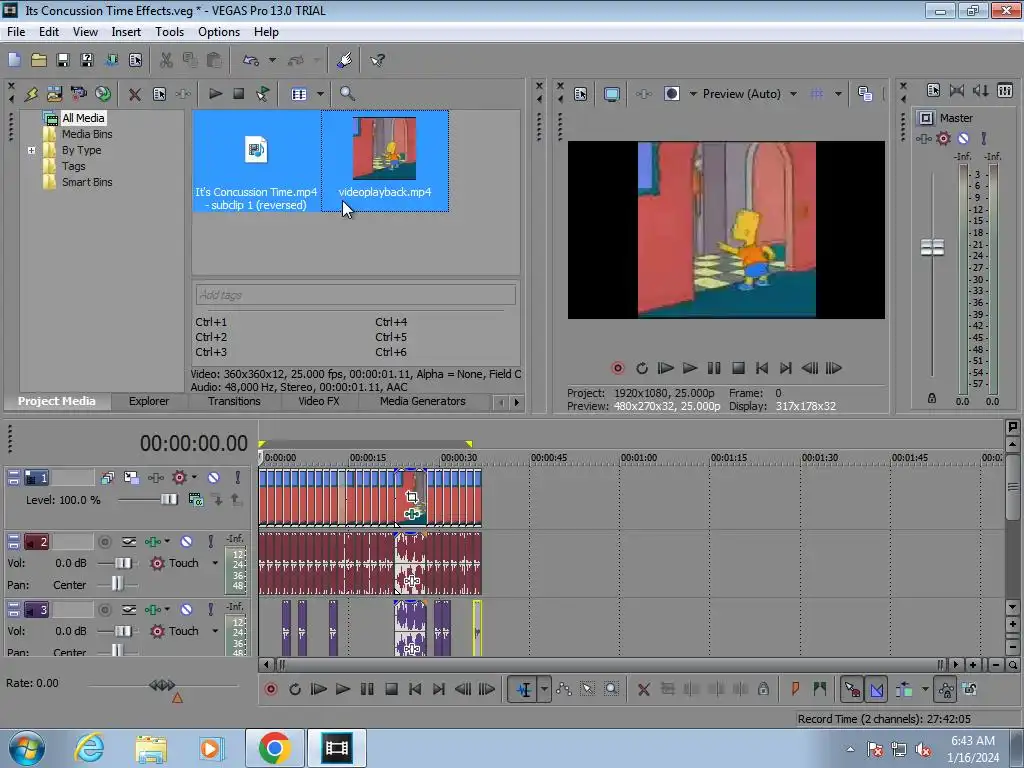
Task: Click Remove selected media X icon
Action: pos(135,94)
